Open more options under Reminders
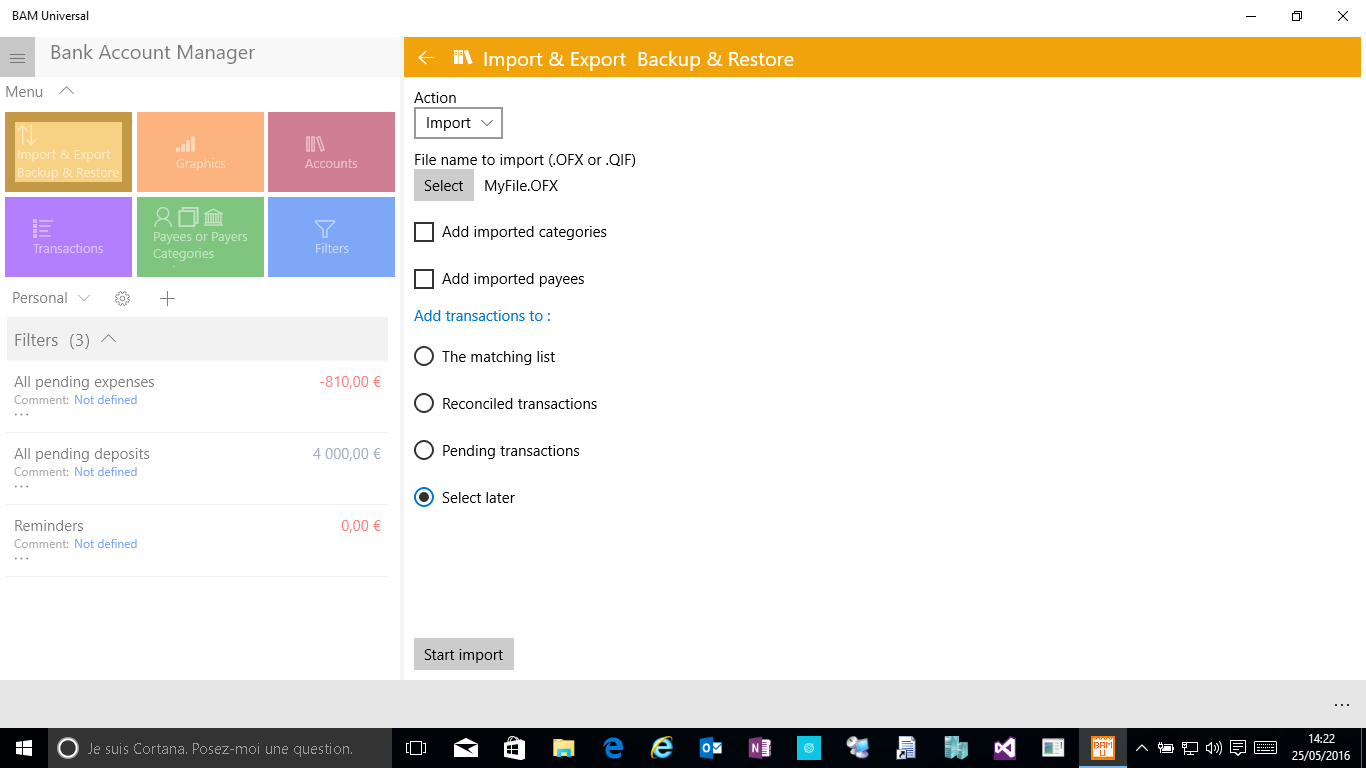Viewport: 1366px width, 768px height. [22, 558]
